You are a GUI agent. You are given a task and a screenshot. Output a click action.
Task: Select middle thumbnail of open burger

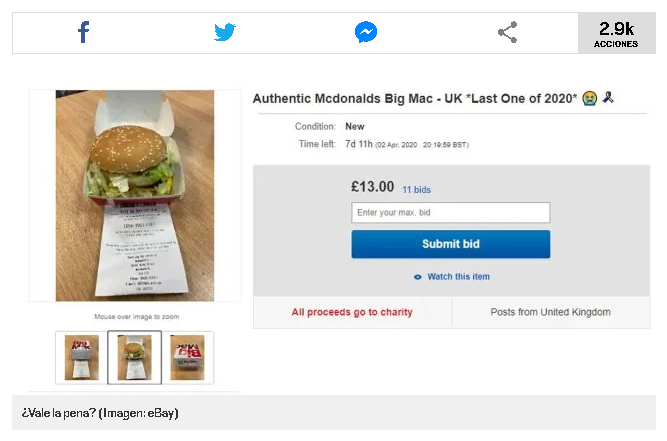click(x=134, y=358)
